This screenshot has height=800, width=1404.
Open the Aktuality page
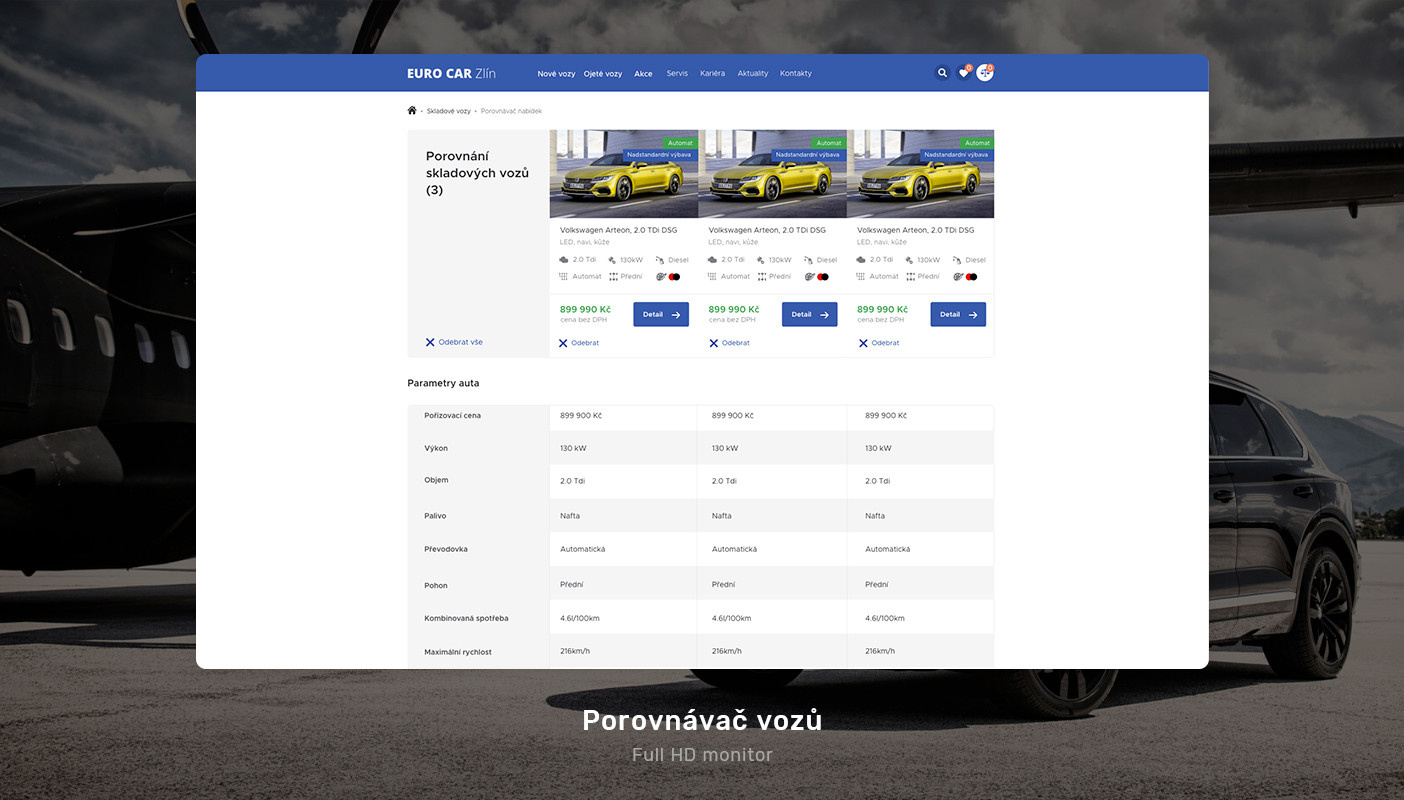(x=753, y=74)
